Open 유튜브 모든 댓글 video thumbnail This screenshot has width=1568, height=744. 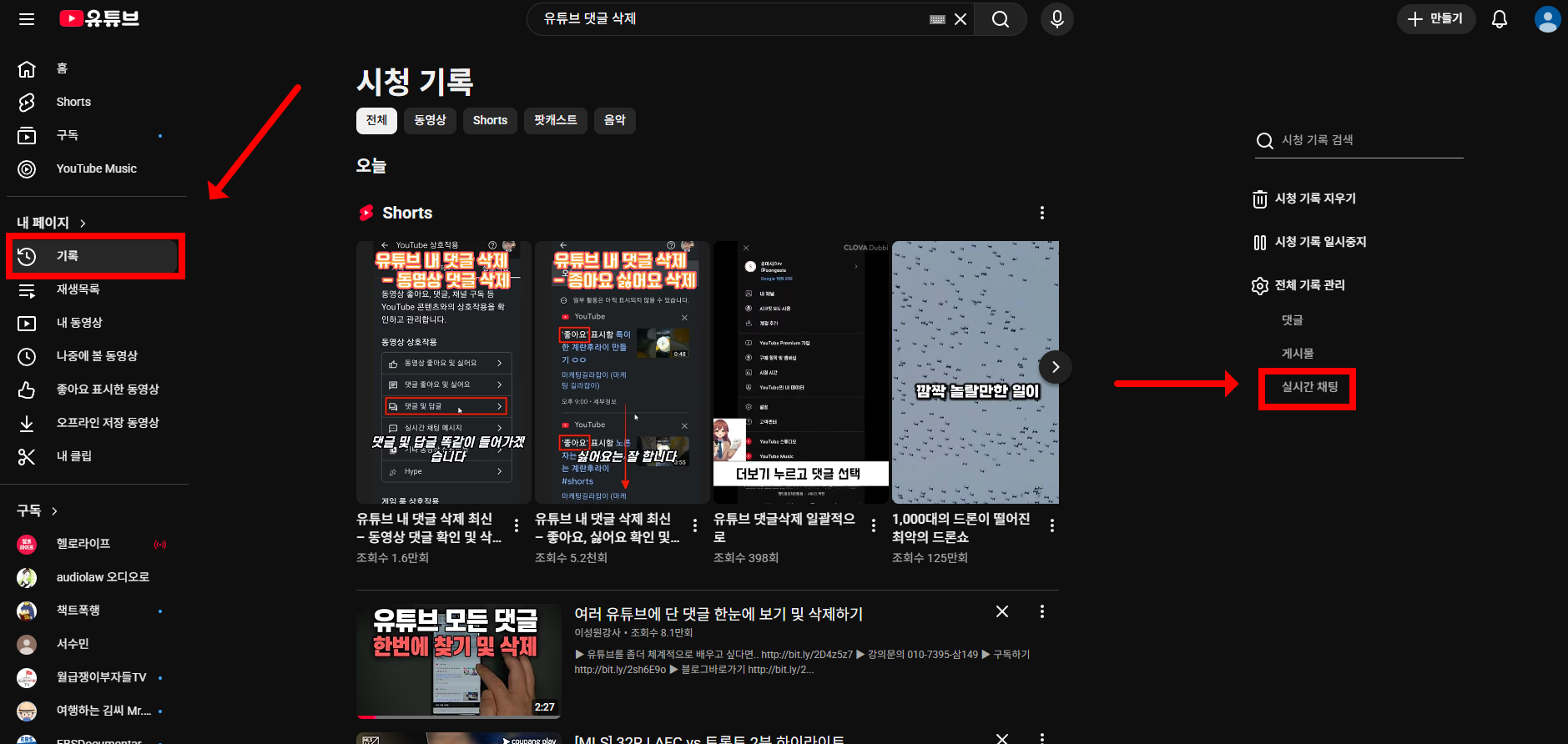tap(459, 661)
